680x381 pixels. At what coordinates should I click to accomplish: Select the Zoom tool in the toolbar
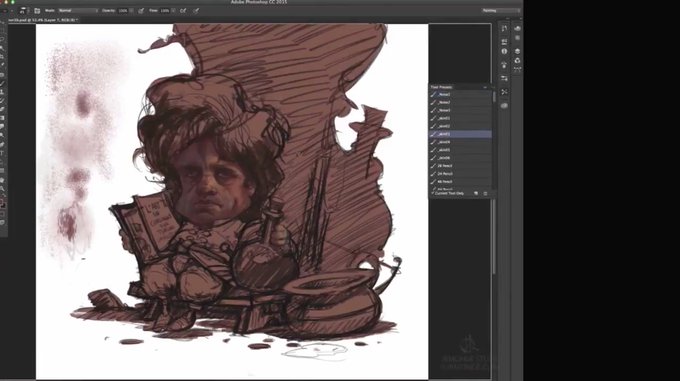(2, 189)
